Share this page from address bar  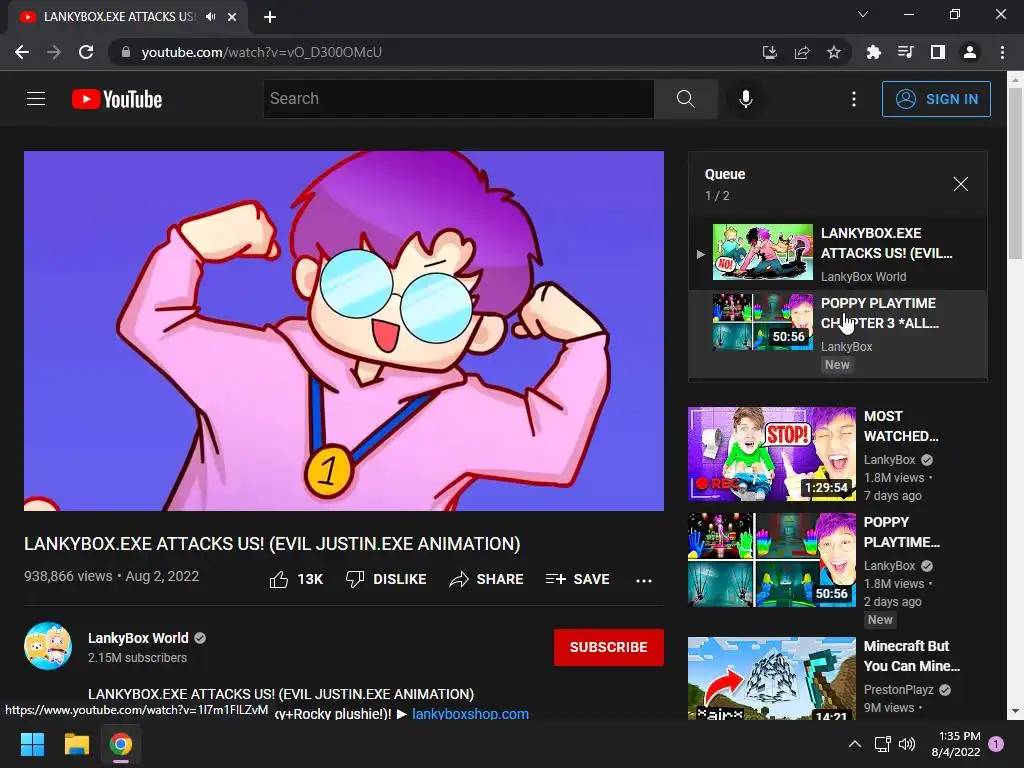(802, 52)
